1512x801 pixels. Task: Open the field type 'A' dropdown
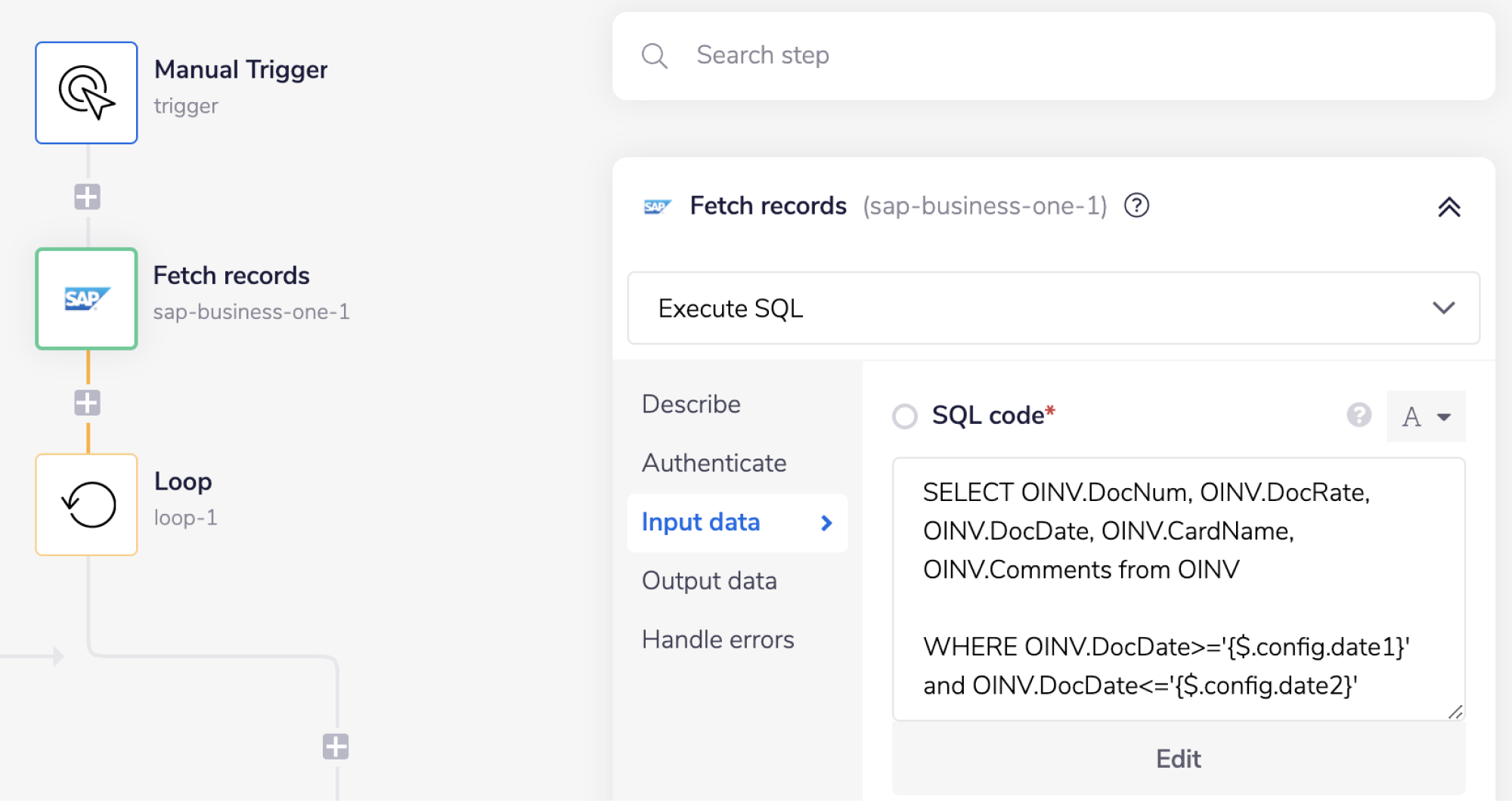[x=1425, y=416]
